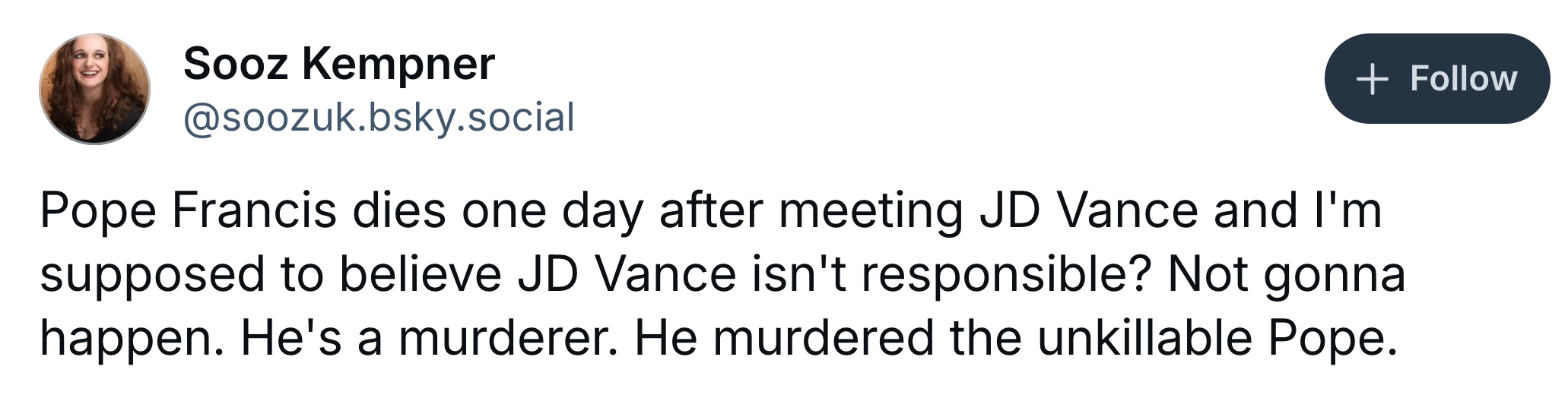
Task: Click the word "unkillable" in last line
Action: pyautogui.click(x=1144, y=338)
